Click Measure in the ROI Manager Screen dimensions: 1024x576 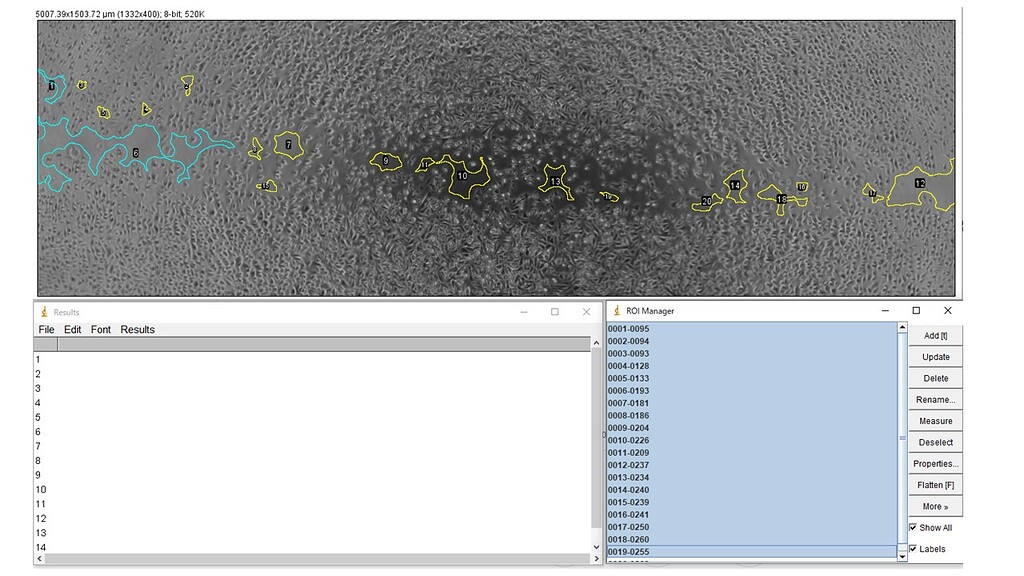pyautogui.click(x=935, y=420)
